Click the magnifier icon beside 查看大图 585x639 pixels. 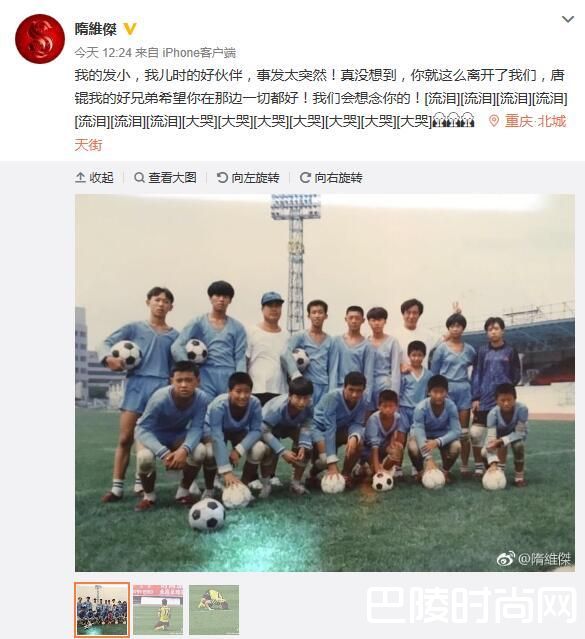pyautogui.click(x=139, y=178)
